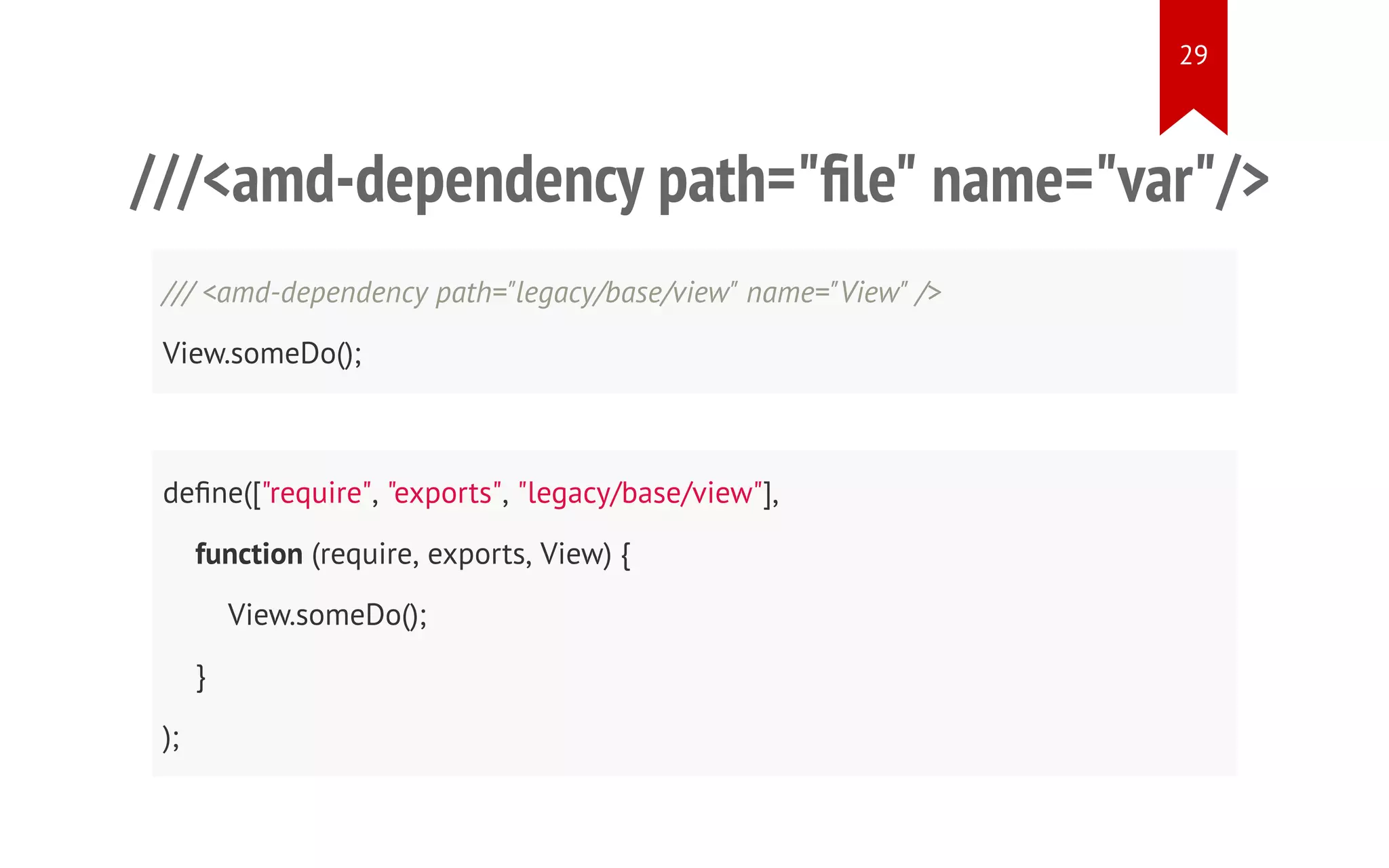Select the red "legacy/base/view" string
The width and height of the screenshot is (1389, 868).
[640, 493]
